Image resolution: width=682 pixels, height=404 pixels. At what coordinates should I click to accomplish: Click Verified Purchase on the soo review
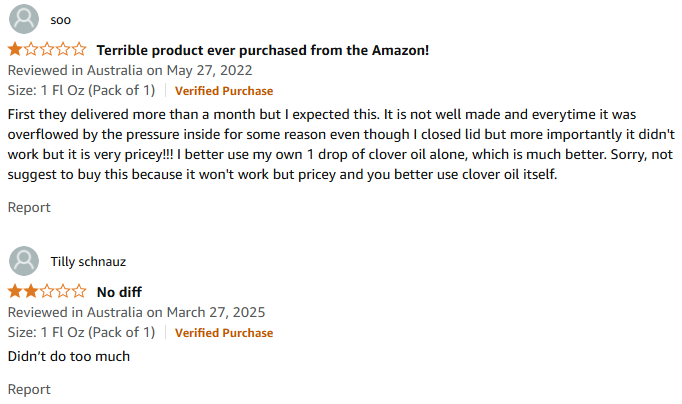224,91
